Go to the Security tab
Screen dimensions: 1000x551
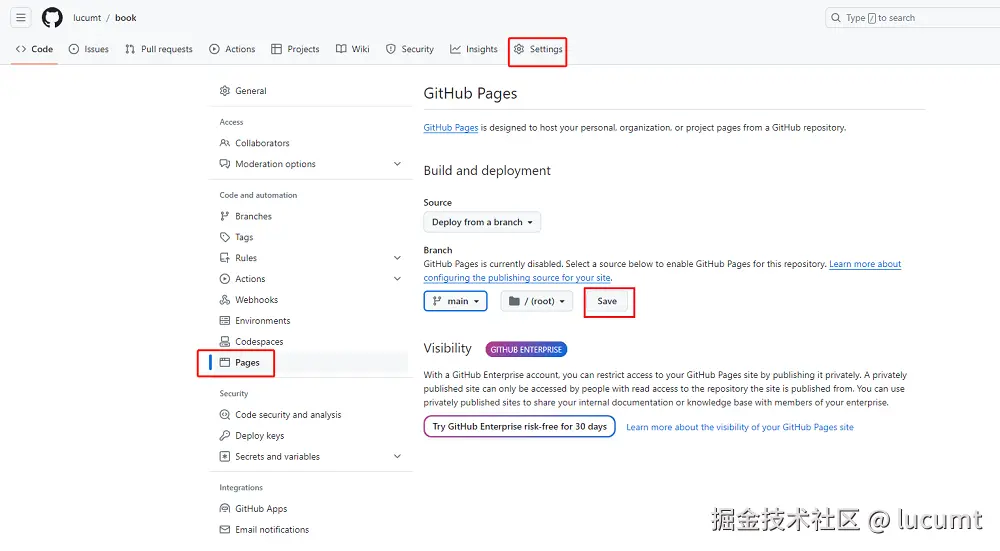pyautogui.click(x=410, y=49)
